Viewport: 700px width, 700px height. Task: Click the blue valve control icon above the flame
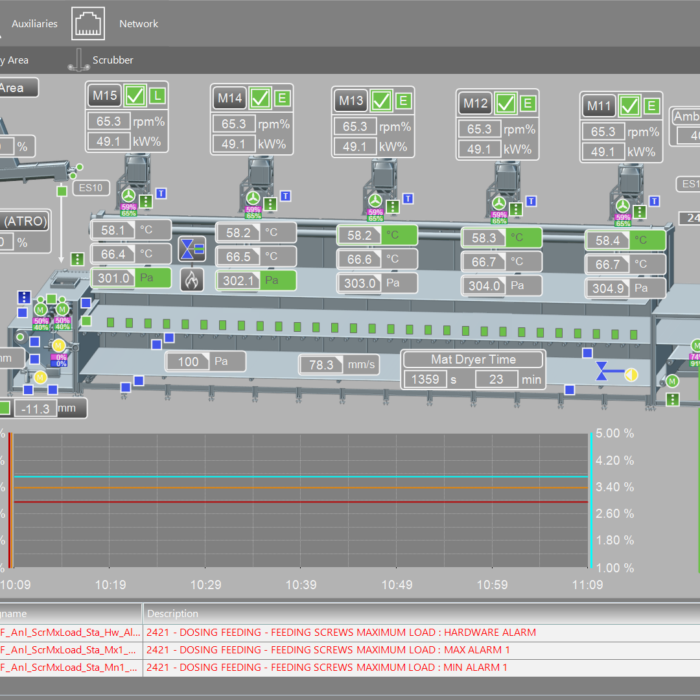(x=190, y=249)
